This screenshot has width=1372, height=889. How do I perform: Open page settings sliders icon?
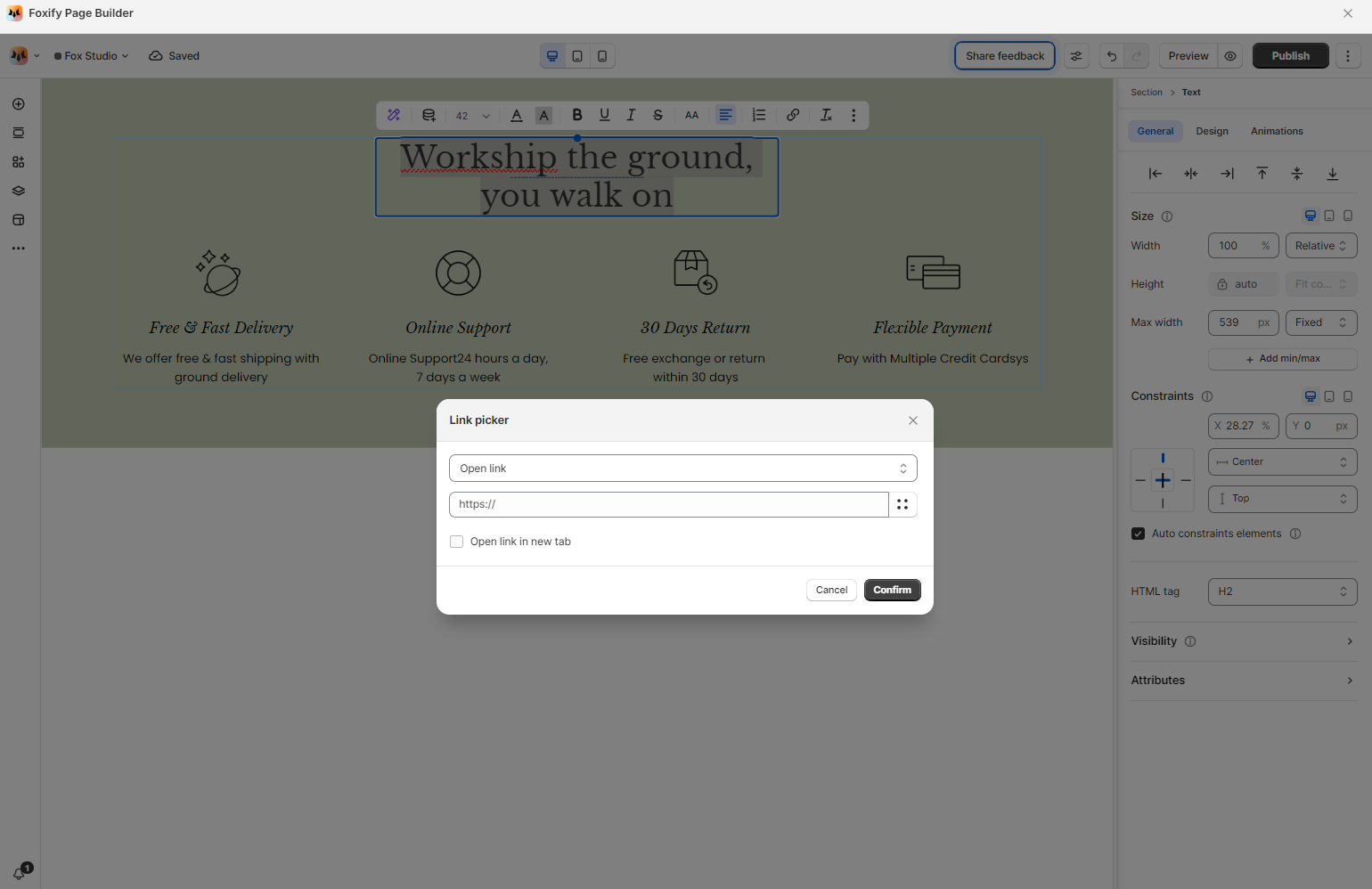(x=1076, y=56)
